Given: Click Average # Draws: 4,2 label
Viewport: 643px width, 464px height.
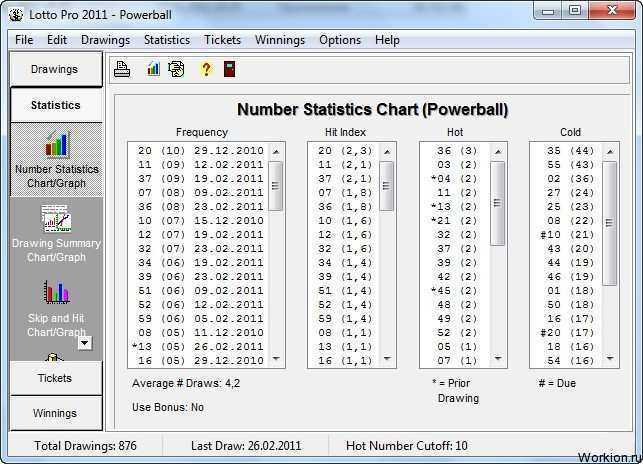Looking at the screenshot, I should pos(186,383).
